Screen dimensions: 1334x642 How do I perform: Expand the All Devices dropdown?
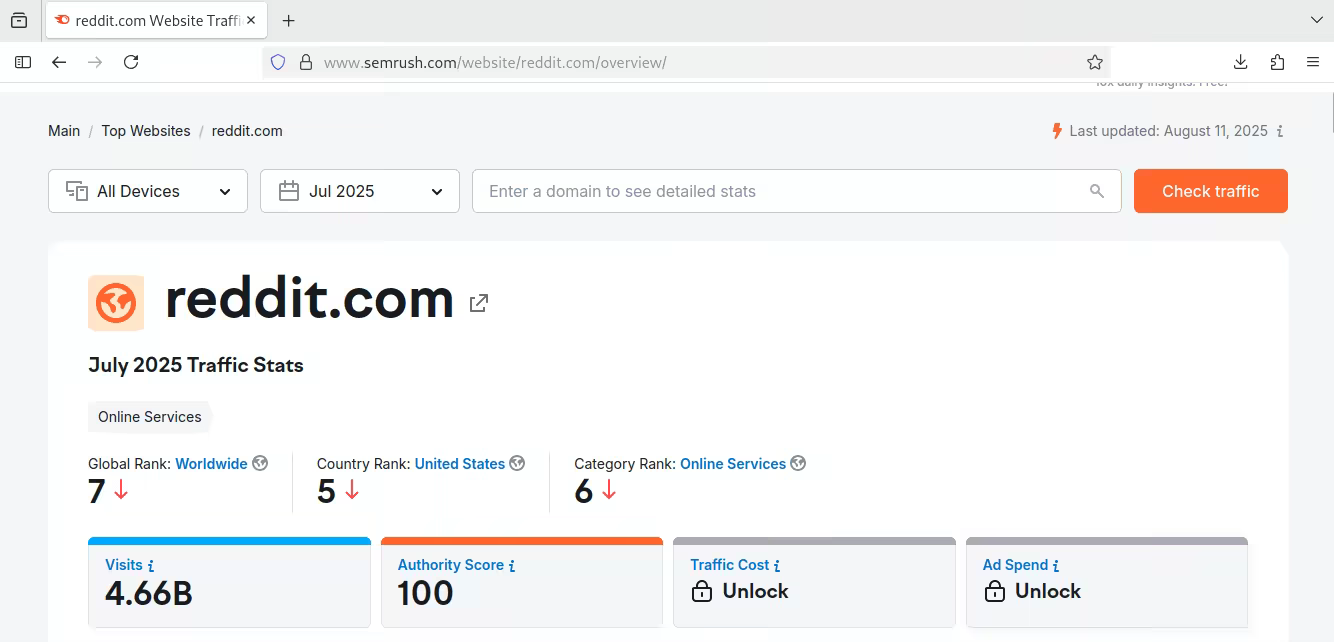148,191
